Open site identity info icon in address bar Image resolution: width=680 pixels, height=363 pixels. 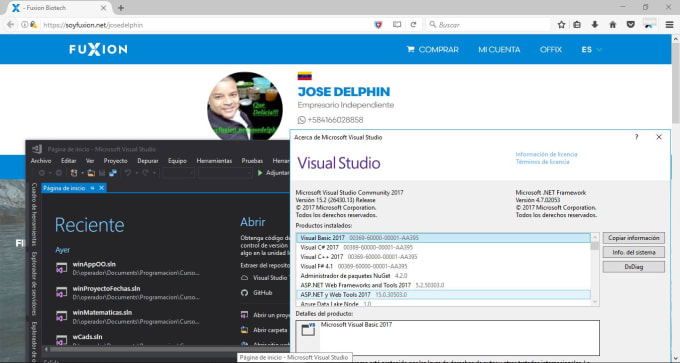tap(25, 25)
